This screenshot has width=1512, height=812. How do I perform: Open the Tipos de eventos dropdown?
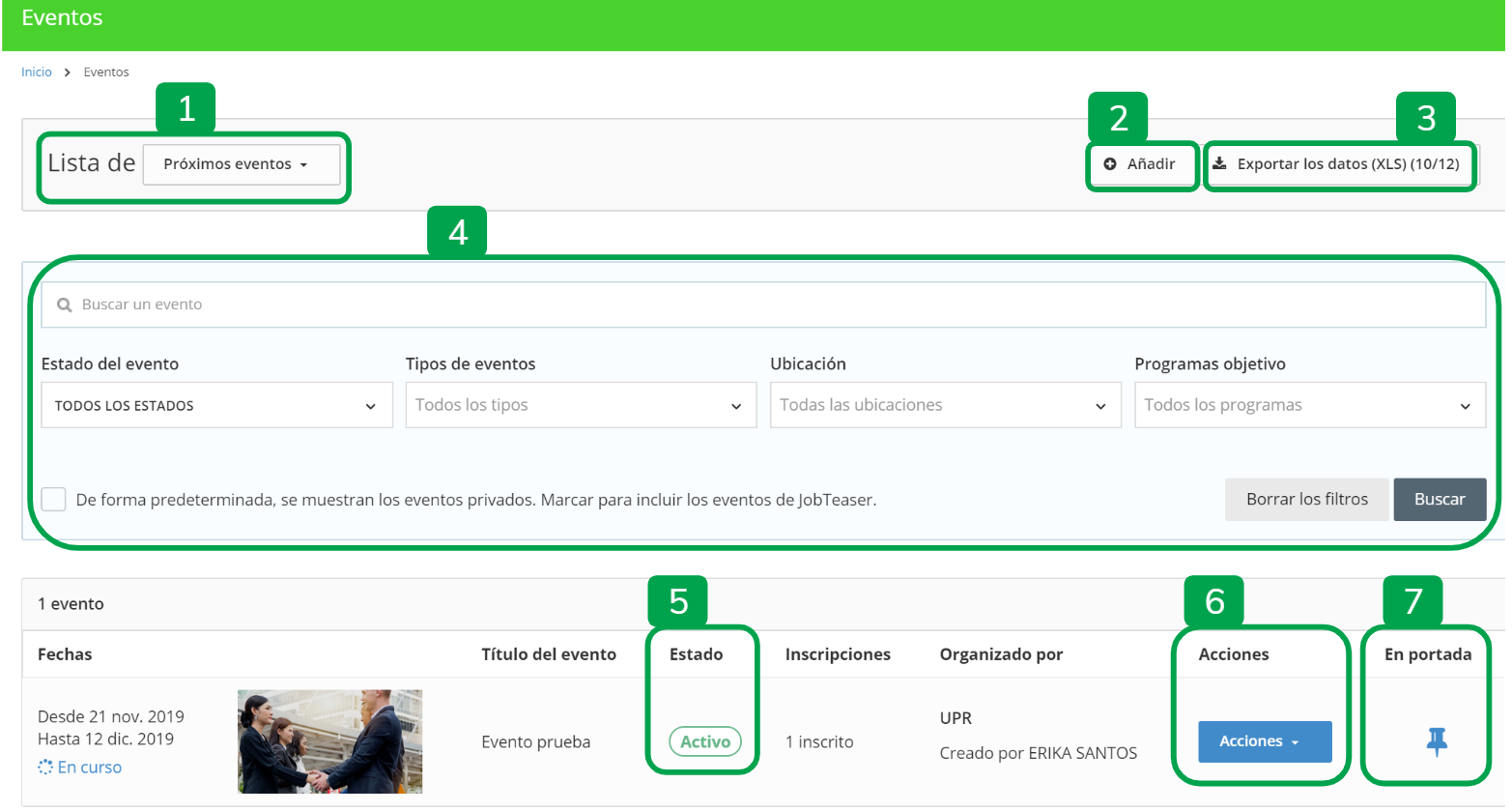pyautogui.click(x=580, y=405)
